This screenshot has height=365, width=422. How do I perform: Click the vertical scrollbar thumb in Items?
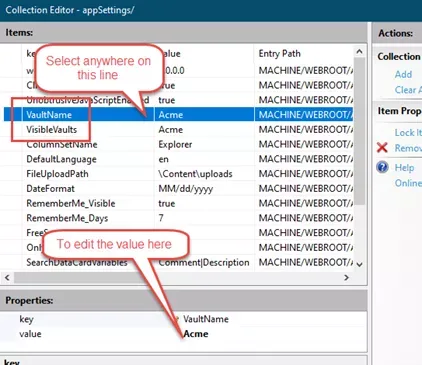pyautogui.click(x=359, y=130)
